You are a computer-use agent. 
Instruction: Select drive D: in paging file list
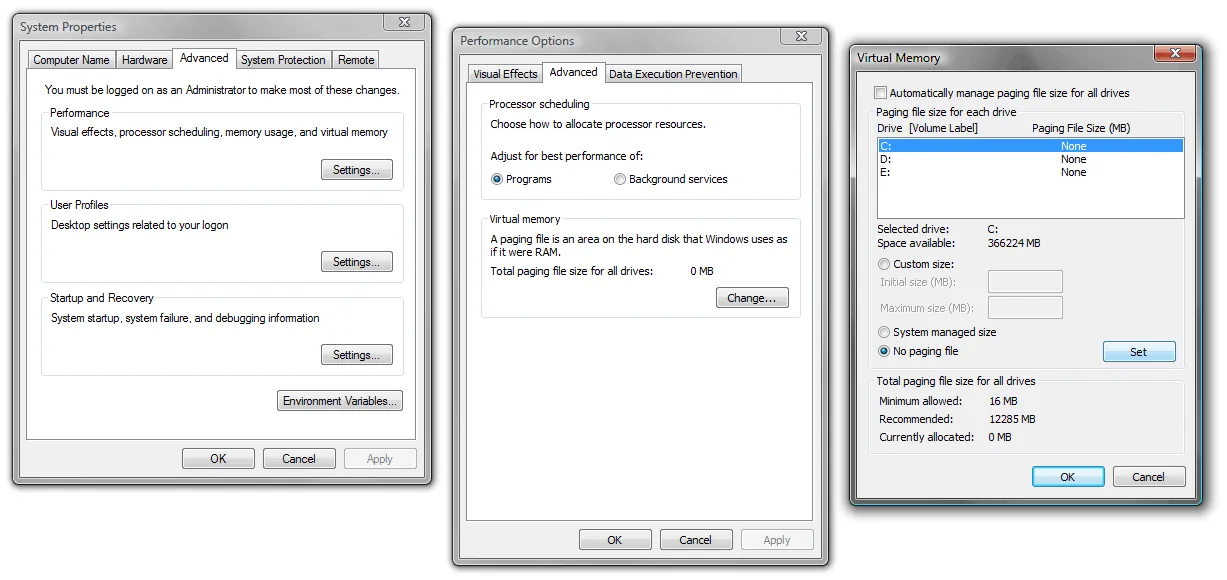(x=1030, y=159)
